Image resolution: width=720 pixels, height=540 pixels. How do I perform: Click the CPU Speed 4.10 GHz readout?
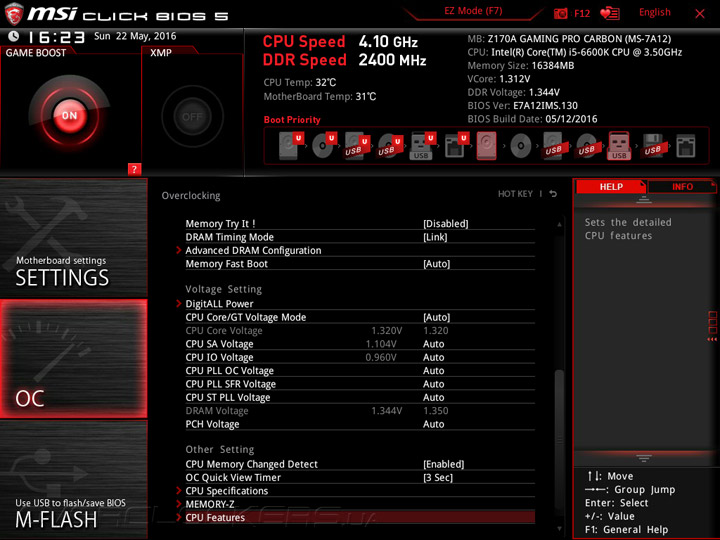tap(340, 42)
